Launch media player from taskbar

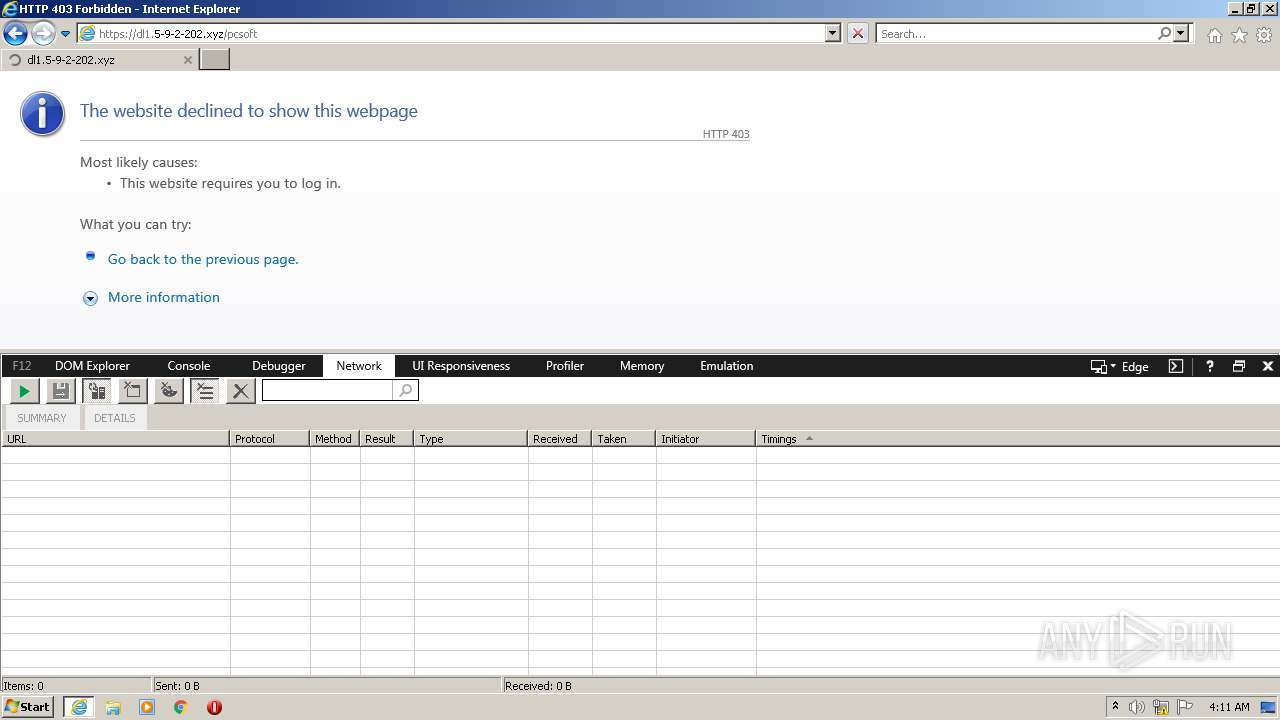click(147, 707)
